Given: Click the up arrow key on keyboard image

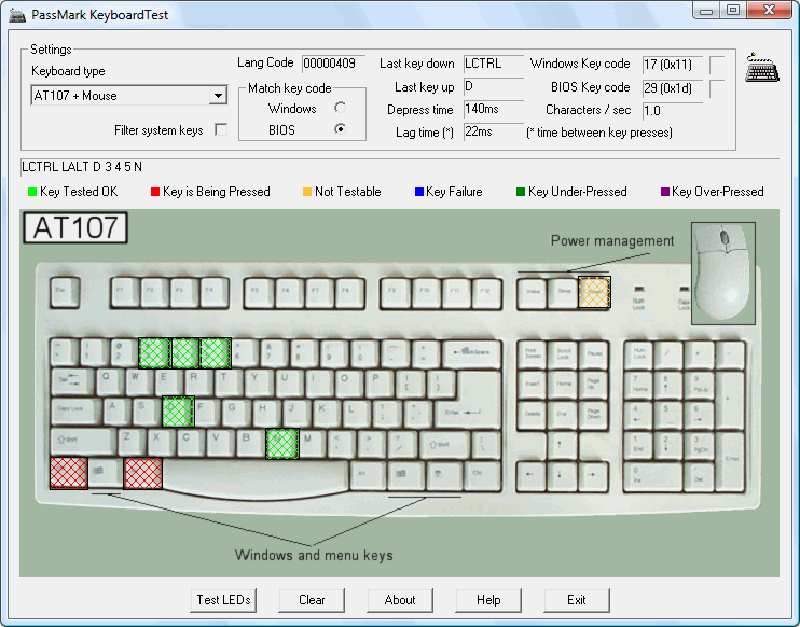Looking at the screenshot, I should [x=561, y=445].
